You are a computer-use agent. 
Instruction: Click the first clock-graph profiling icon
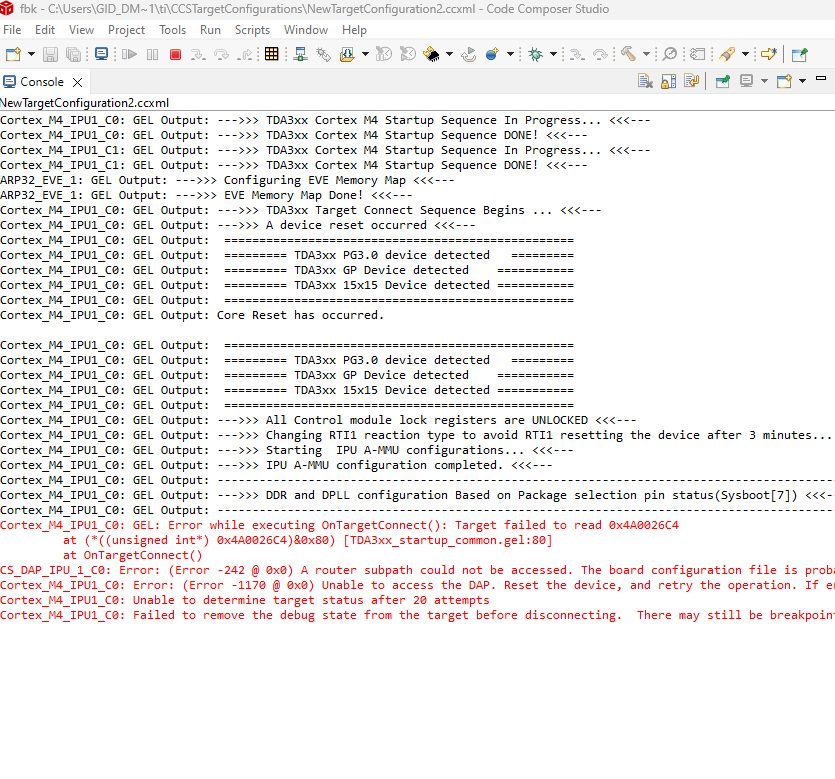pyautogui.click(x=384, y=54)
